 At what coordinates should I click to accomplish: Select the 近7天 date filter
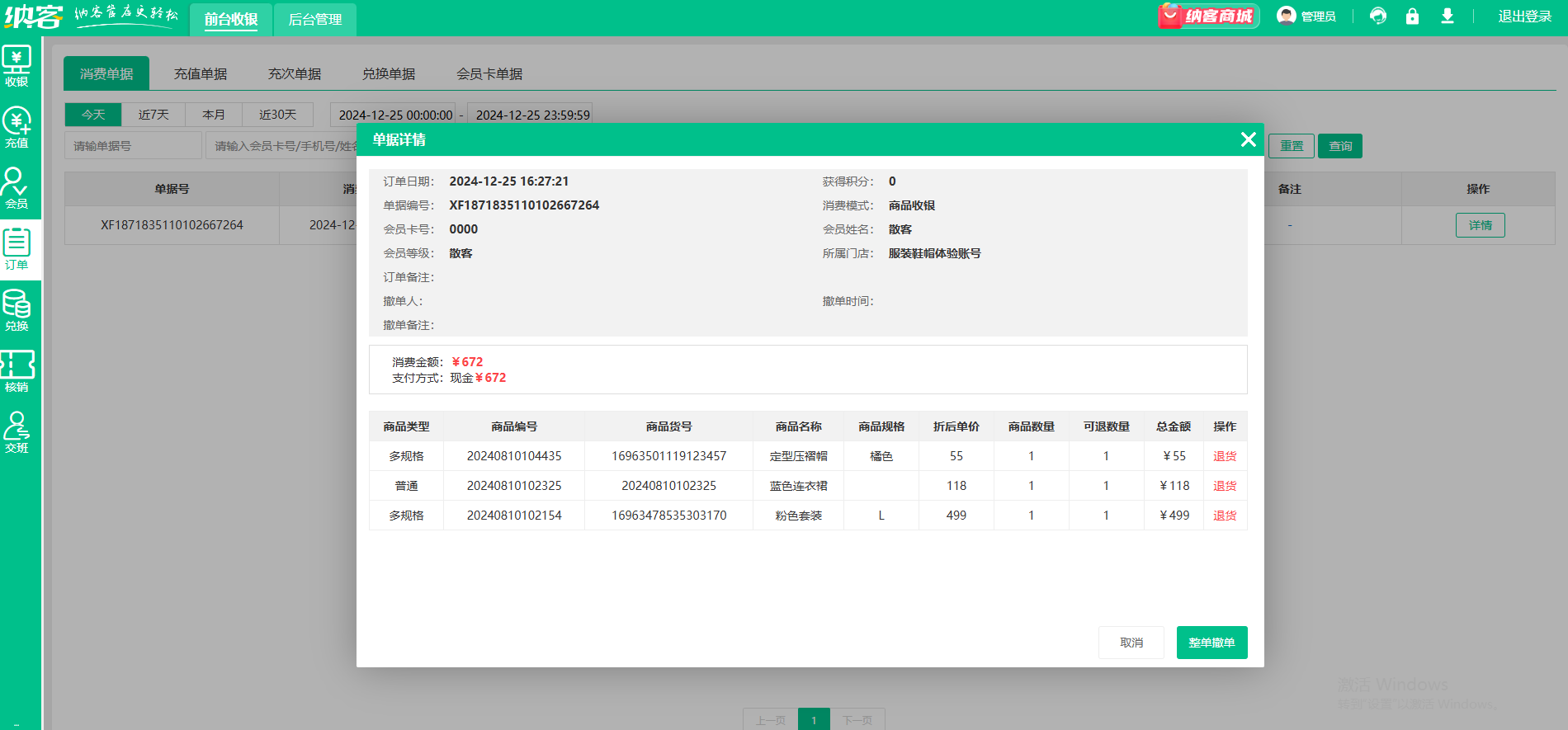pyautogui.click(x=153, y=115)
